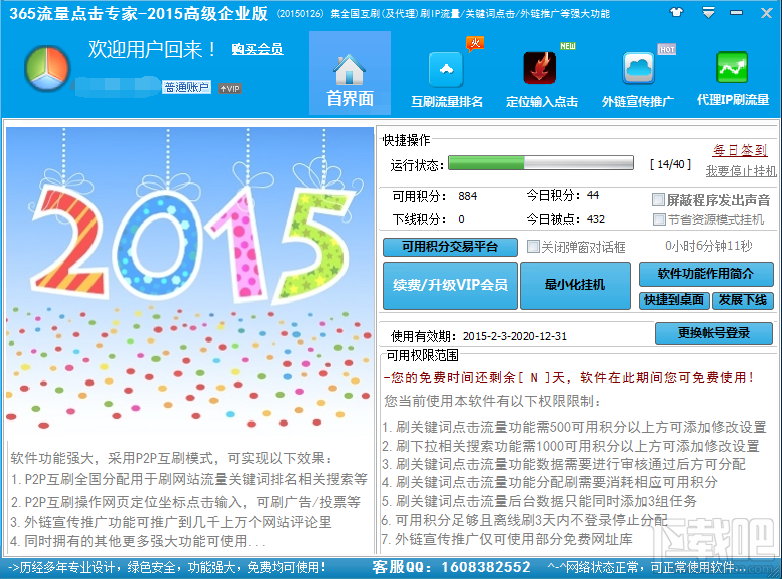Viewport: 782px width, 579px height.
Task: Click the 快捷到桌面 button
Action: (674, 300)
